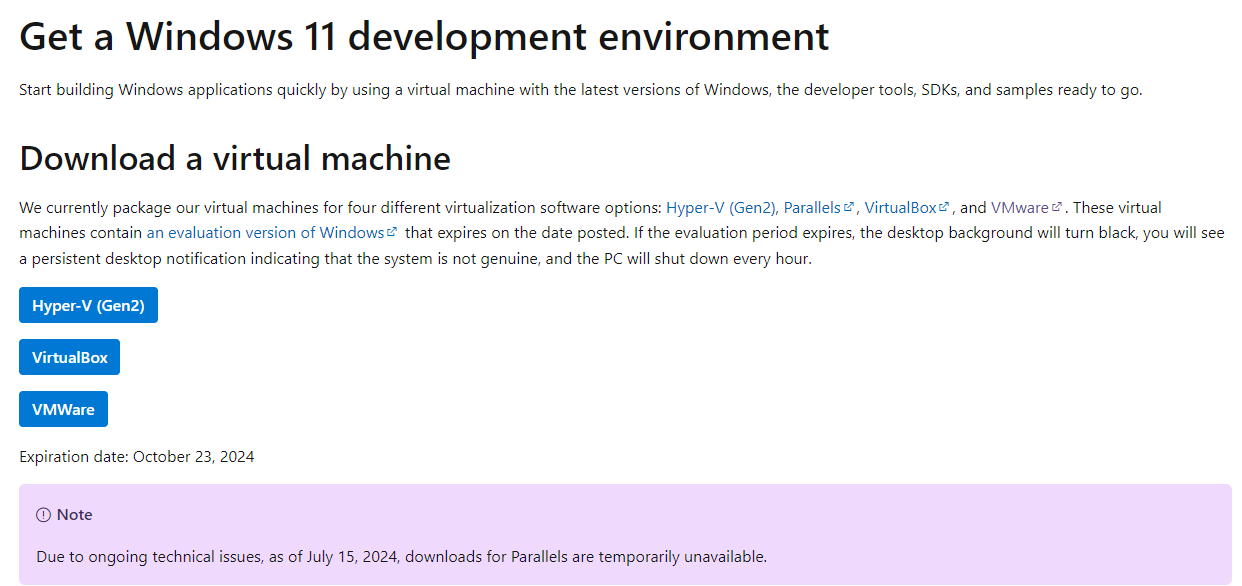1242x586 pixels.
Task: Click the Parallels downloads unavailable notice text
Action: coord(401,556)
